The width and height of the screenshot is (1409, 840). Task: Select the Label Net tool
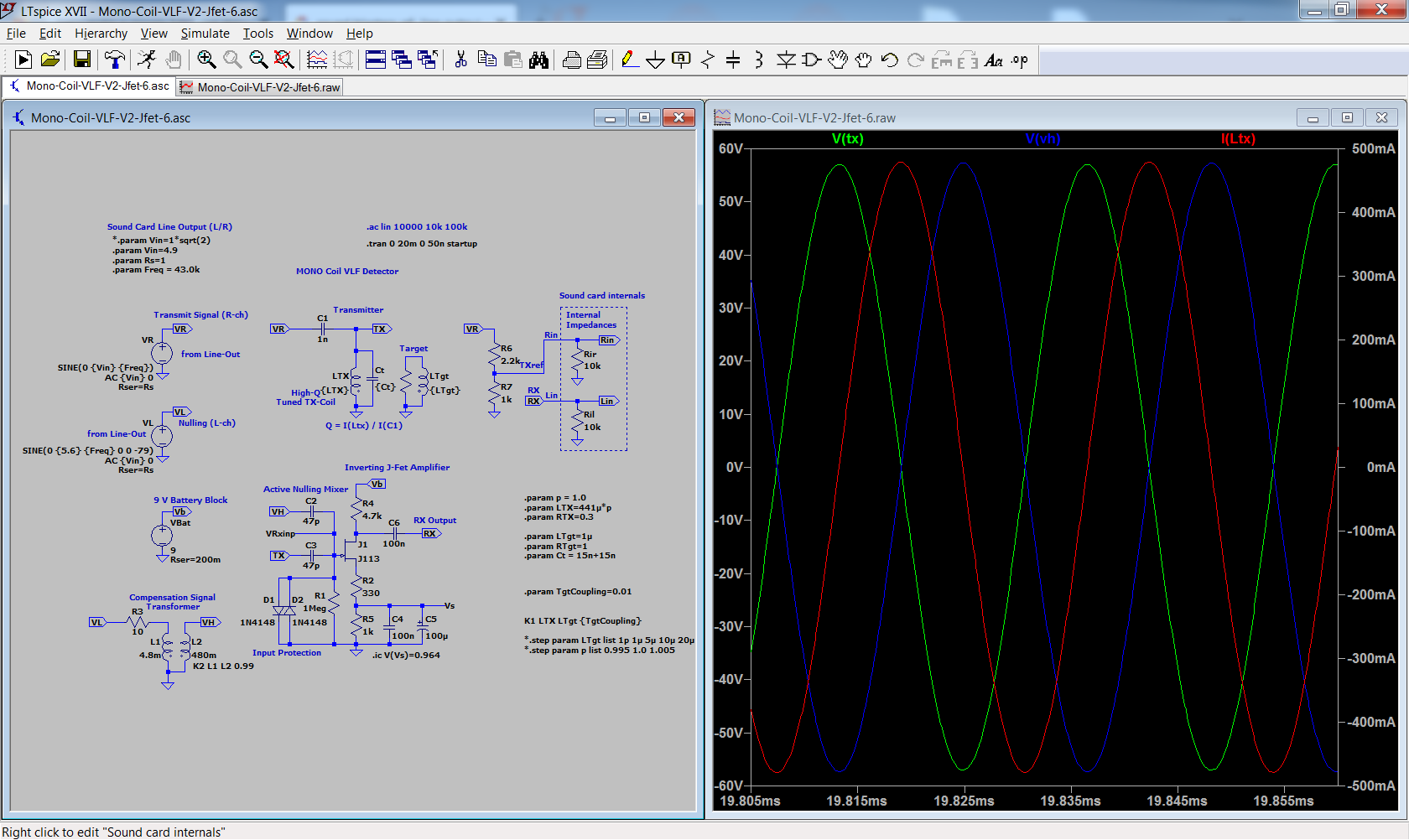click(682, 60)
